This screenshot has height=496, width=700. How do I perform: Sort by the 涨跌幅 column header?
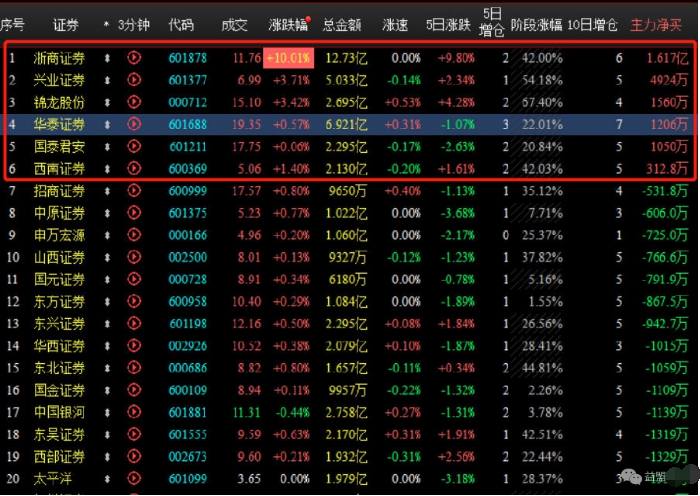[x=289, y=23]
